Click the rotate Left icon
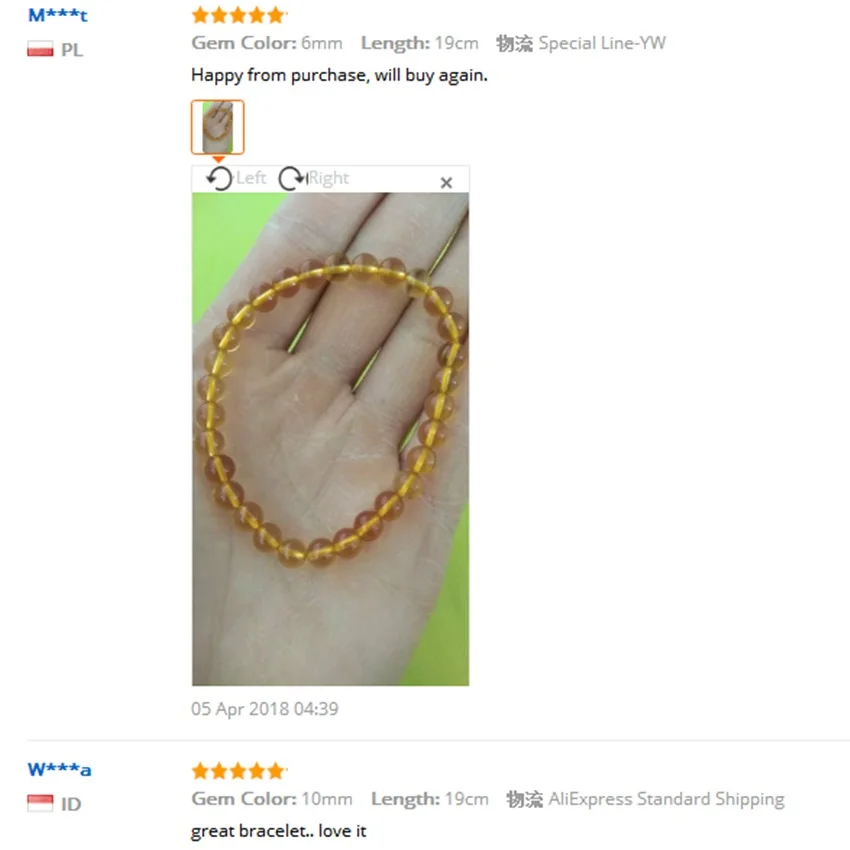Image resolution: width=850 pixels, height=850 pixels. [220, 178]
